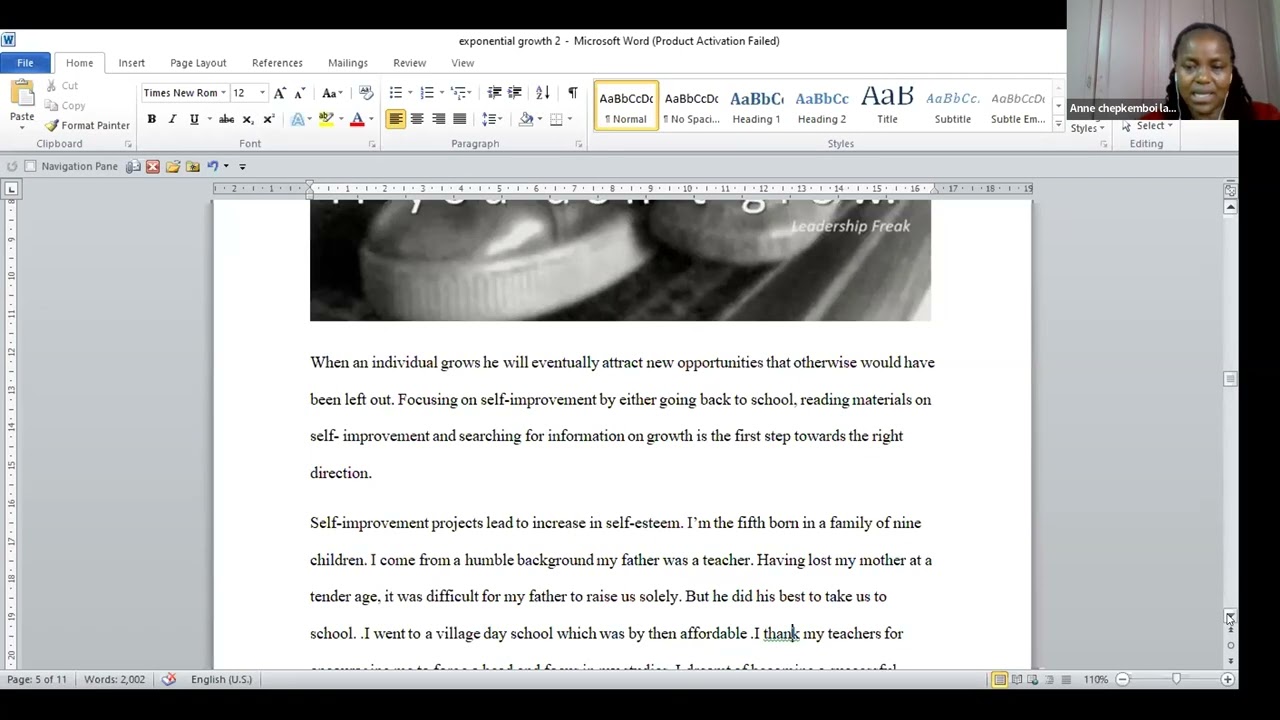This screenshot has width=1280, height=720.
Task: Open the File tab
Action: 25,63
